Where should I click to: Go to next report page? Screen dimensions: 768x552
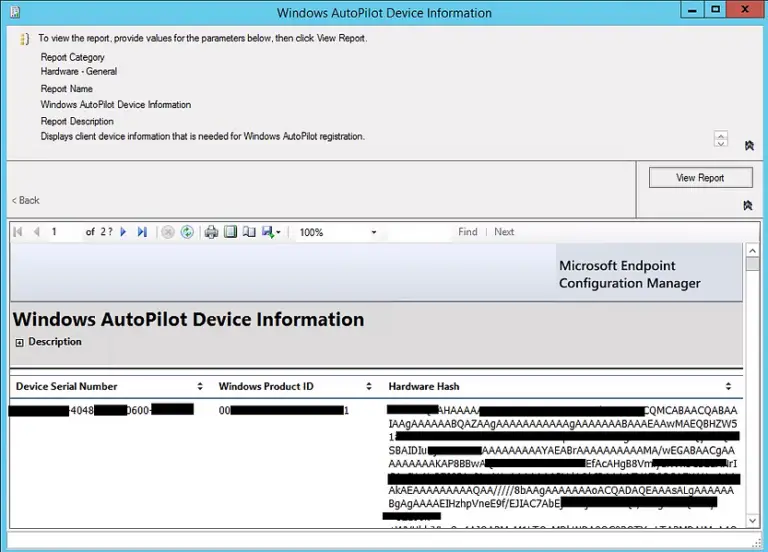tap(123, 232)
